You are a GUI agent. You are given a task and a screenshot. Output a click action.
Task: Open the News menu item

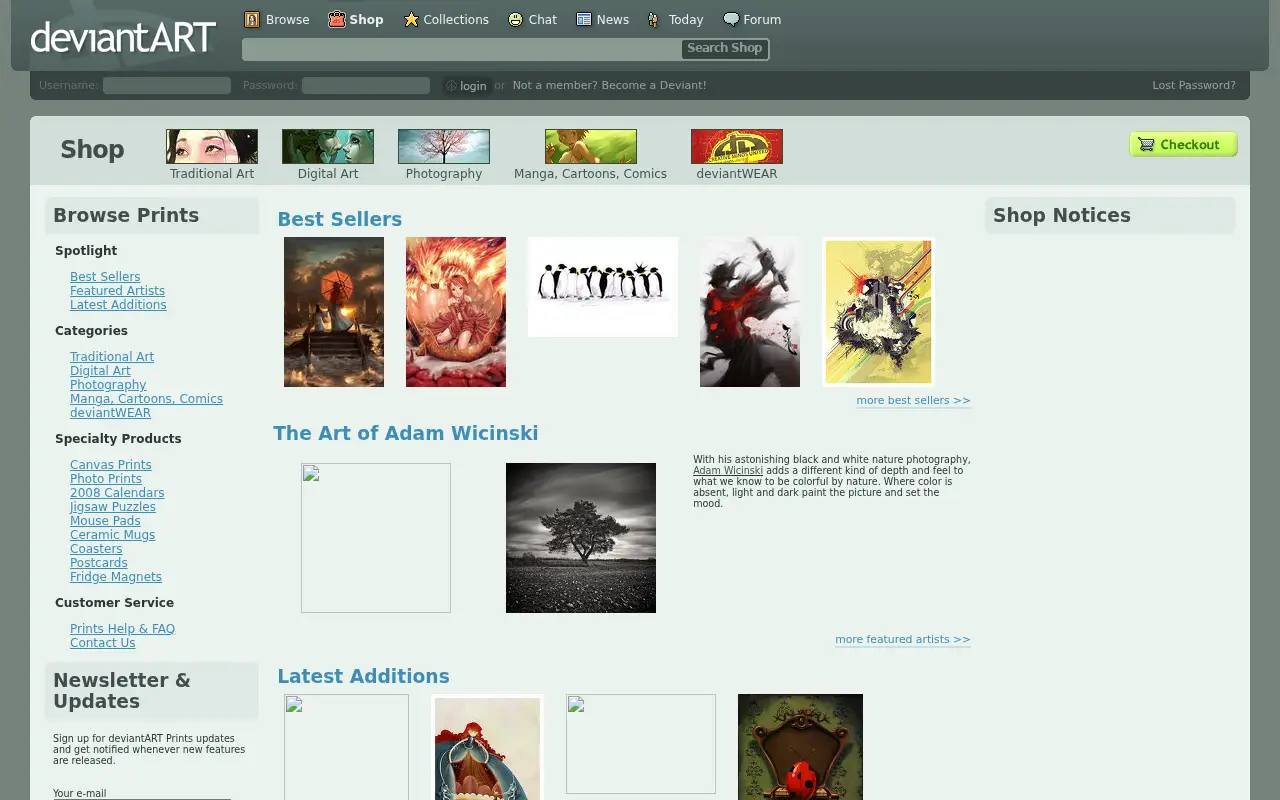click(612, 19)
